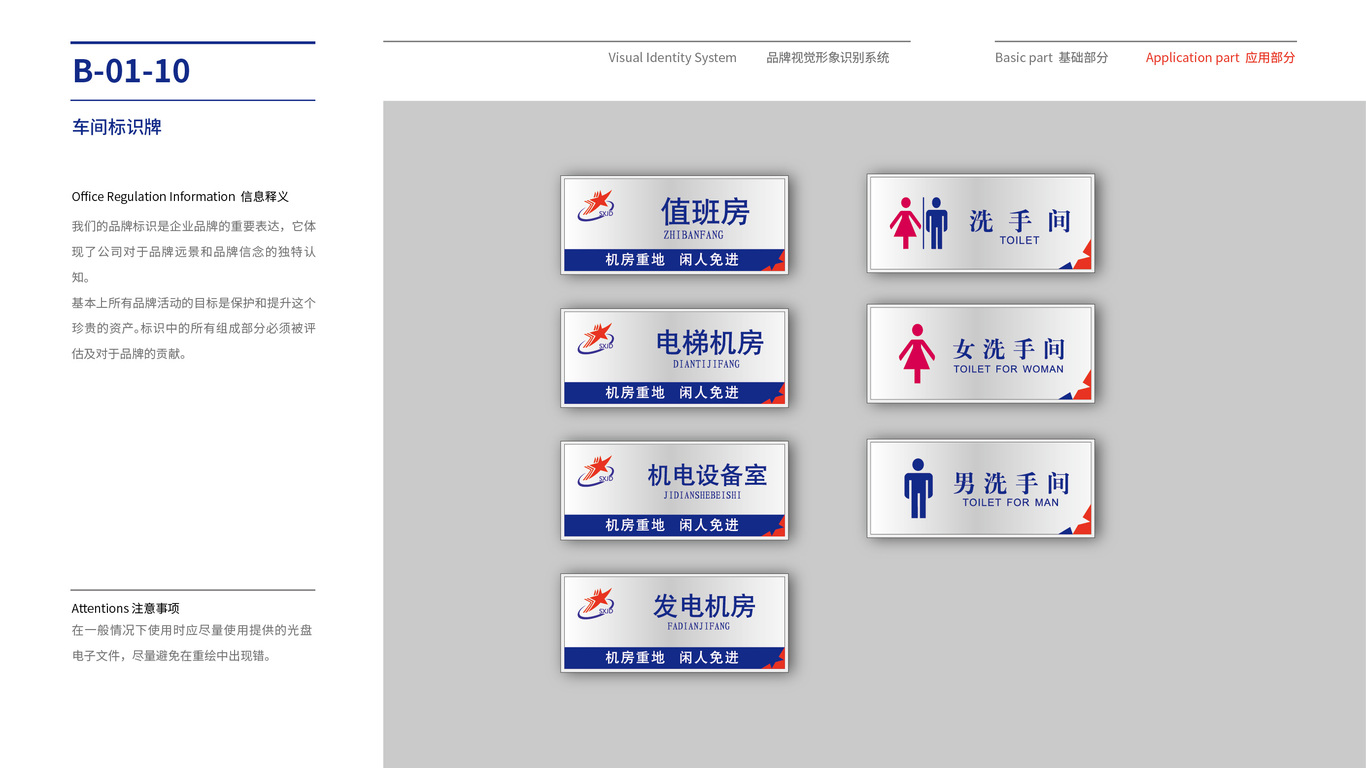Click the star logo on 电梯机房 sign
This screenshot has width=1366, height=768.
click(596, 338)
